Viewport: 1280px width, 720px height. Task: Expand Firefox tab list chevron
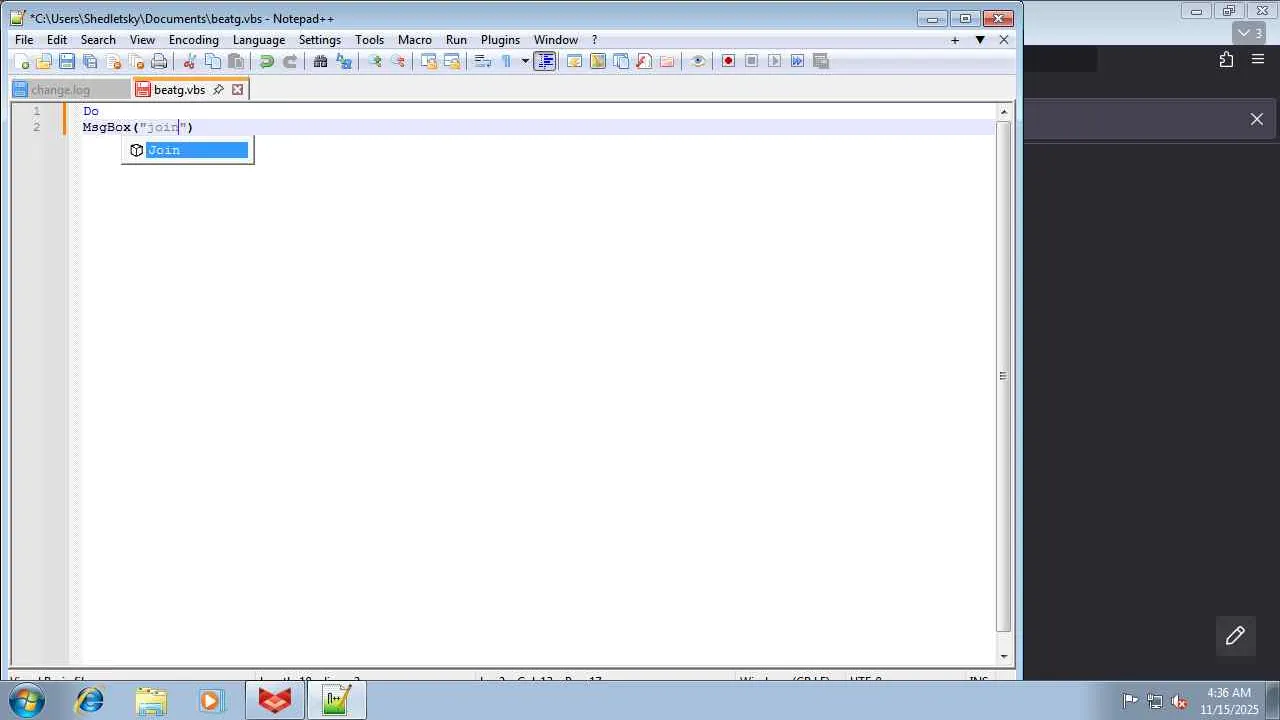click(1250, 33)
